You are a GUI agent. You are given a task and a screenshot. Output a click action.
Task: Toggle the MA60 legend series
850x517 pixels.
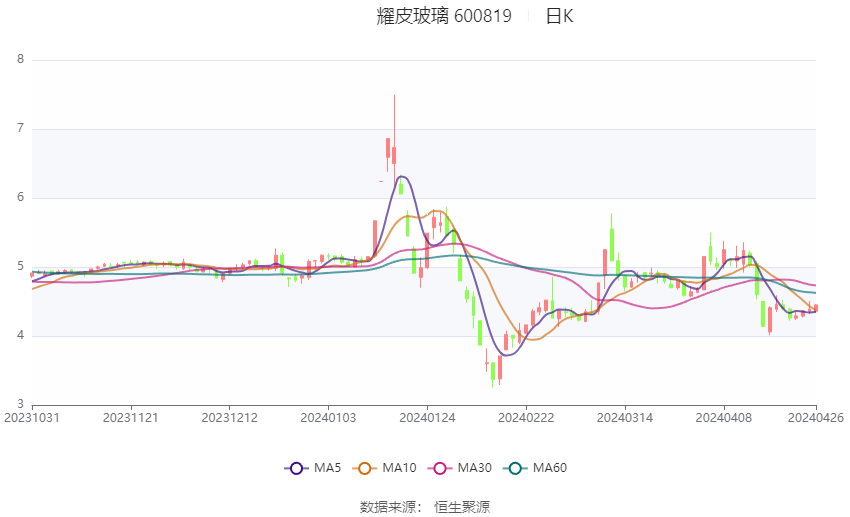tap(535, 468)
